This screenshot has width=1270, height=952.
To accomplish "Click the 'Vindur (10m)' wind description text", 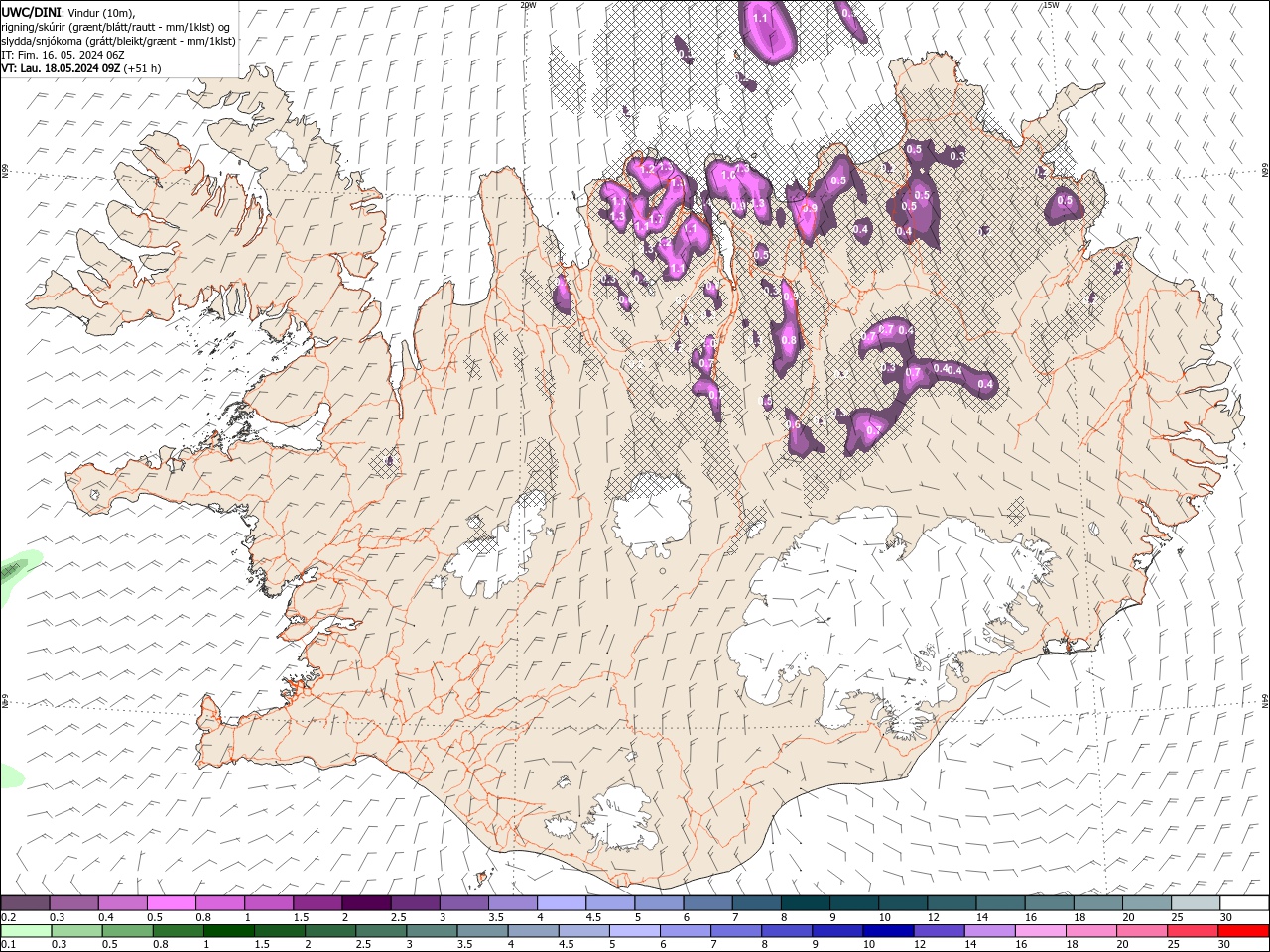I will pos(100,12).
